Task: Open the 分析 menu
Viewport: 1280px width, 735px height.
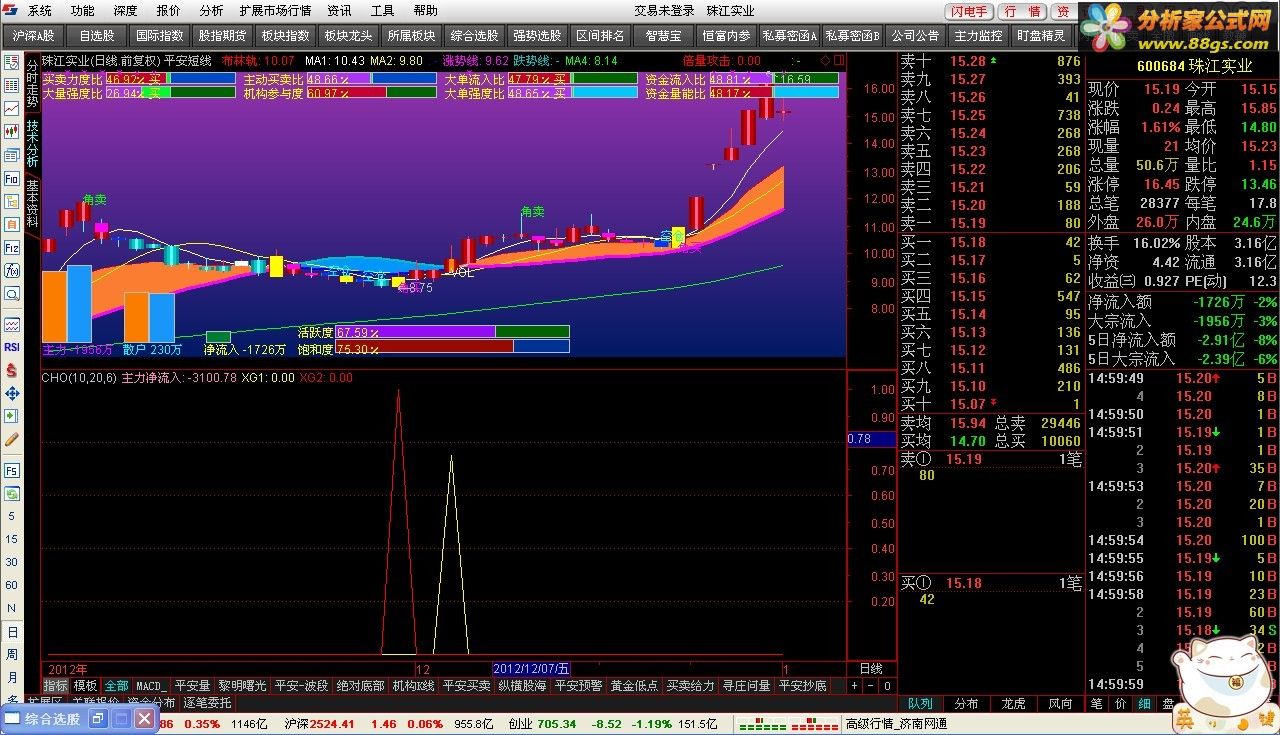Action: click(x=211, y=11)
